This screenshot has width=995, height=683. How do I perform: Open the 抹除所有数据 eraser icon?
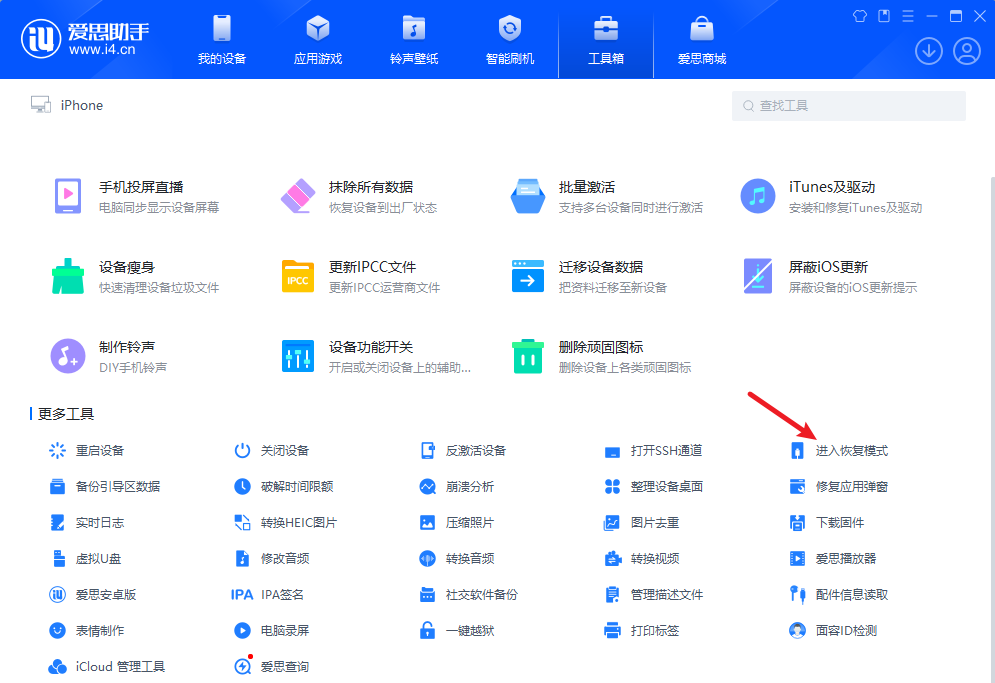point(298,196)
